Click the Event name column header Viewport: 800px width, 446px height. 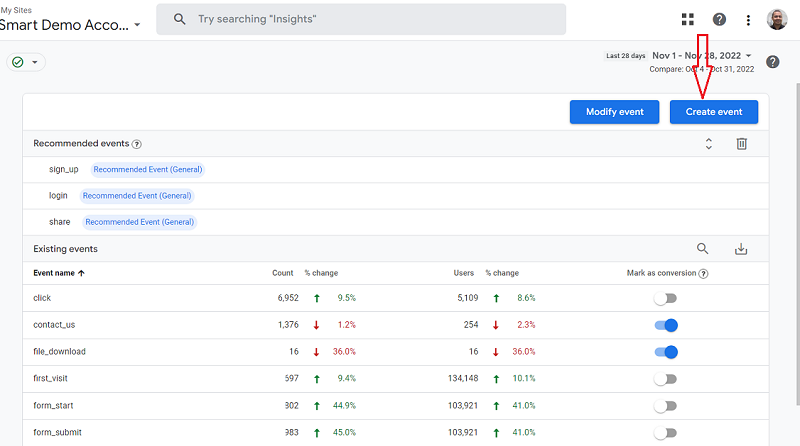pyautogui.click(x=54, y=273)
